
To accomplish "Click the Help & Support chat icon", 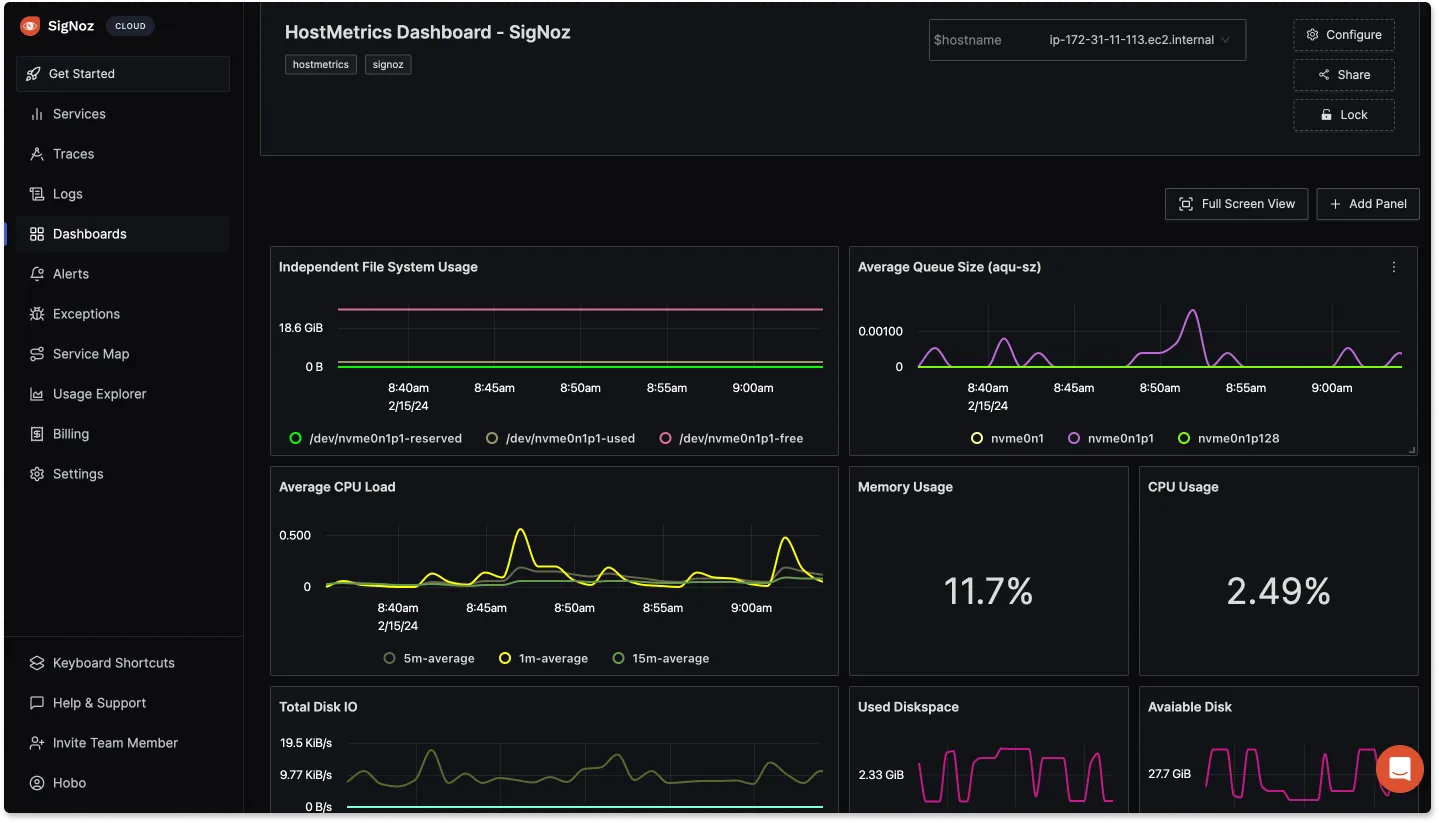I will [x=37, y=703].
